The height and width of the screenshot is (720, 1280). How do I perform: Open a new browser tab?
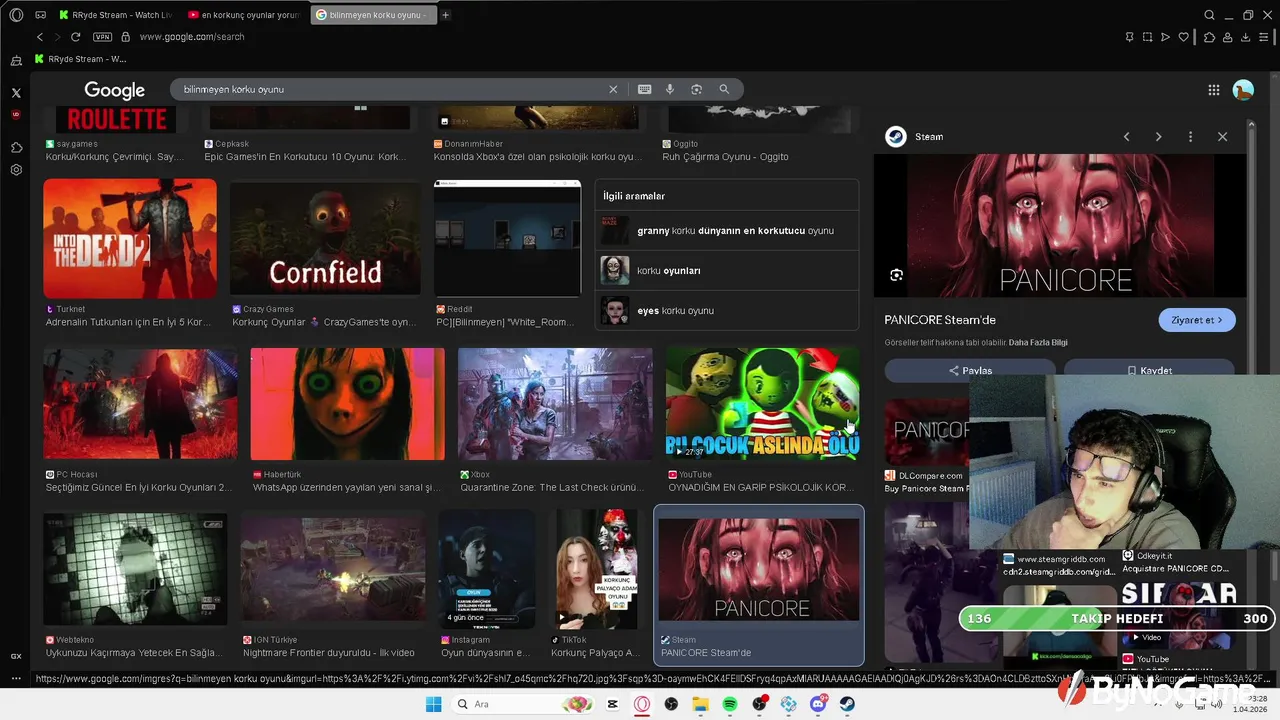click(445, 15)
